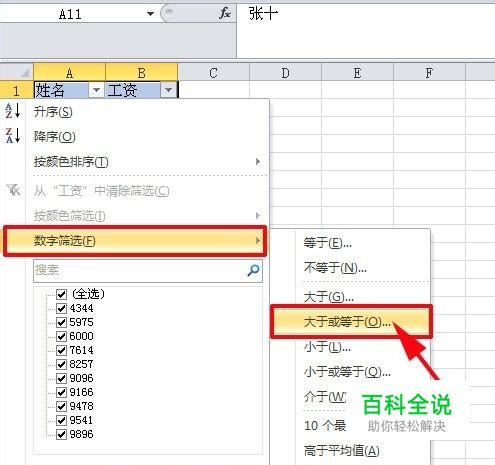
Task: Expand the 按颜色排序 submenu arrow
Action: click(258, 162)
